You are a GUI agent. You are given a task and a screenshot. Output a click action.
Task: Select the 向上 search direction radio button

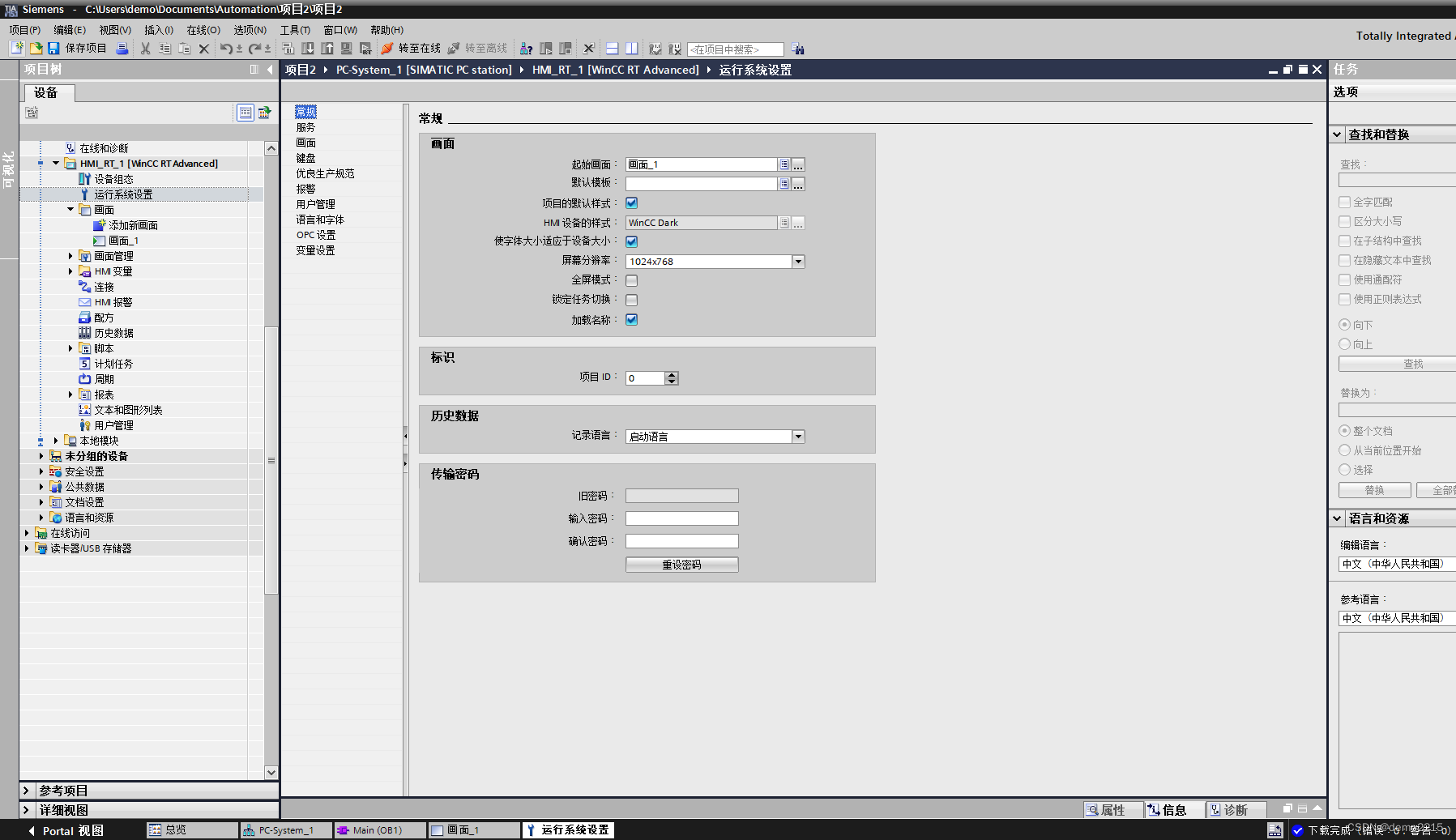click(x=1345, y=343)
